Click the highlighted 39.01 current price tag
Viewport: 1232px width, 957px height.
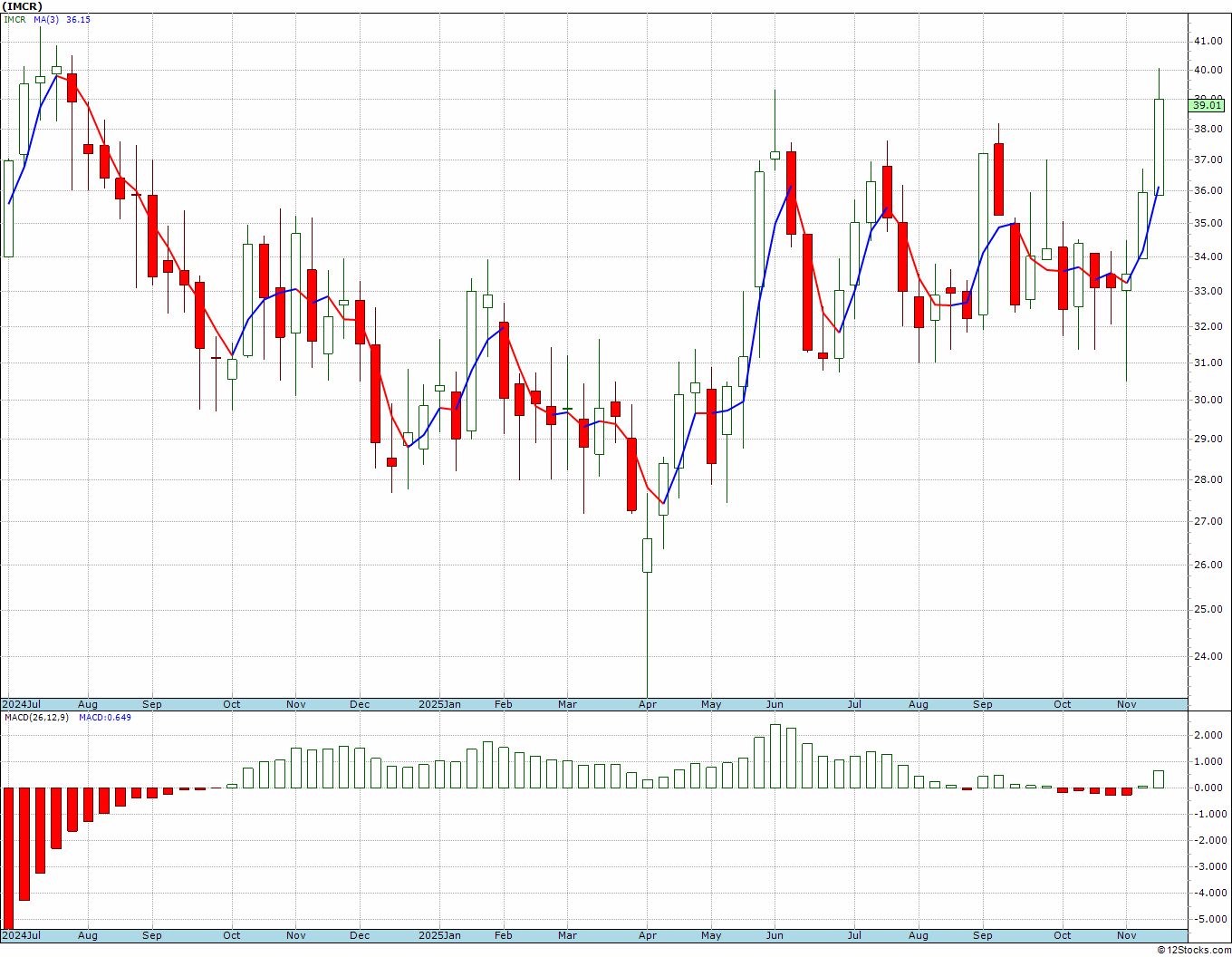[1207, 105]
